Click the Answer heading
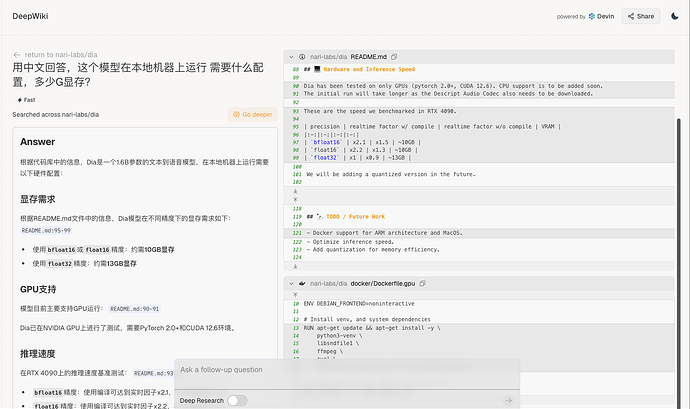The image size is (690, 409). pos(37,142)
